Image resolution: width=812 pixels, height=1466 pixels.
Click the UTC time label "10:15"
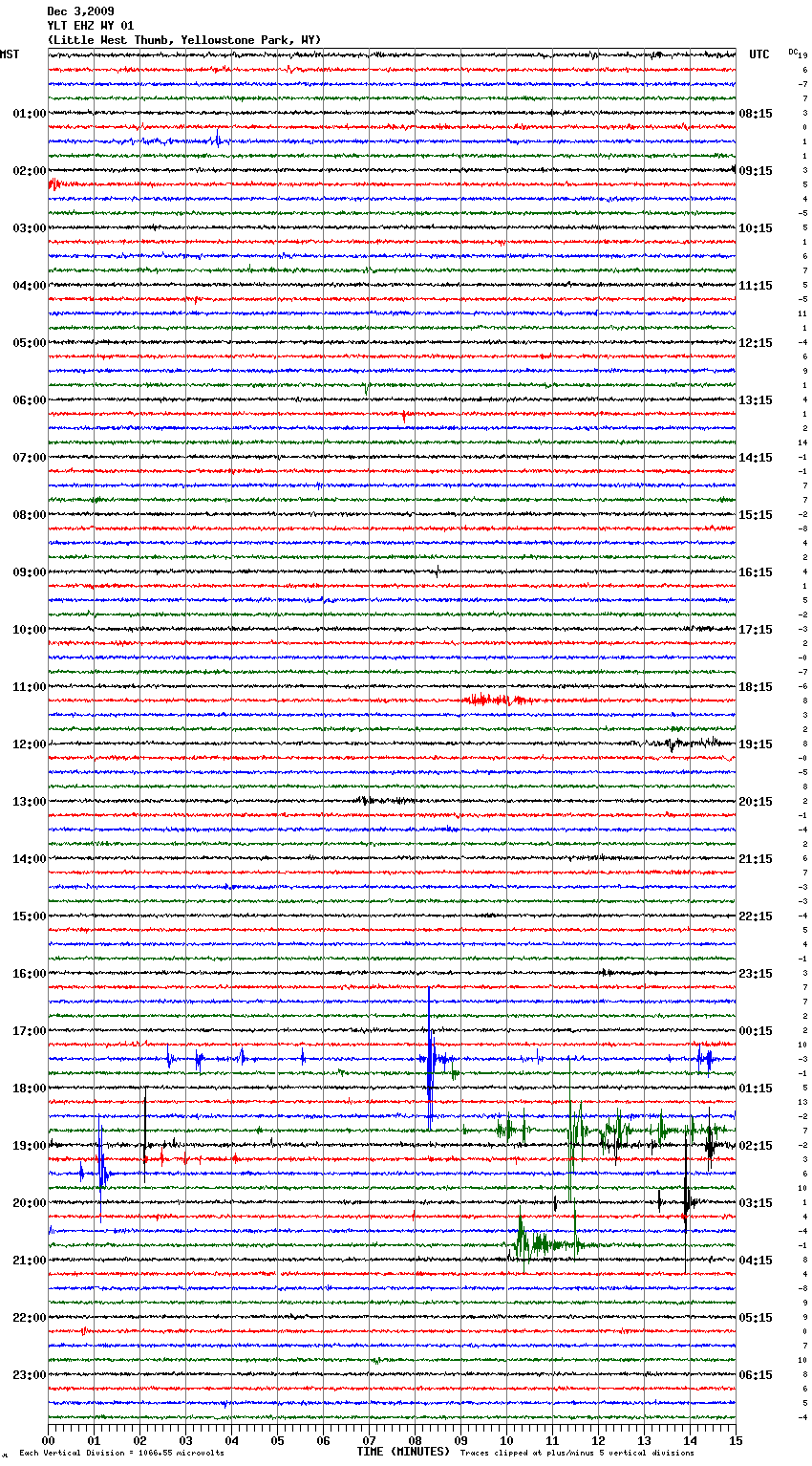756,228
